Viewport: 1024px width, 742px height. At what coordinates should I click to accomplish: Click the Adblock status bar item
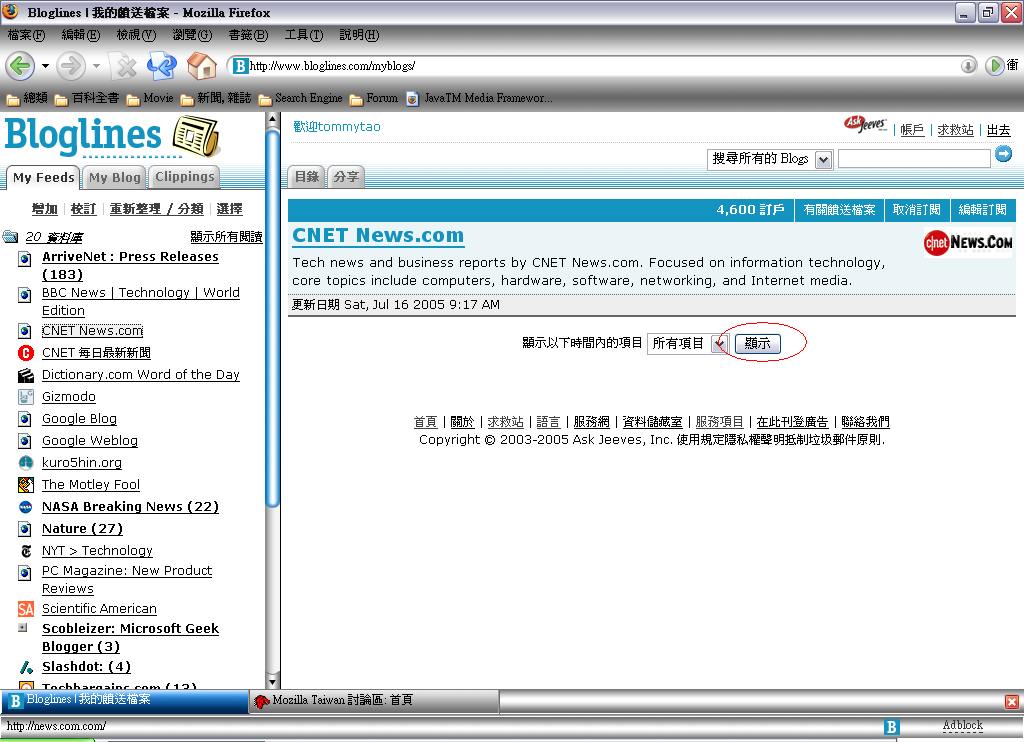963,726
